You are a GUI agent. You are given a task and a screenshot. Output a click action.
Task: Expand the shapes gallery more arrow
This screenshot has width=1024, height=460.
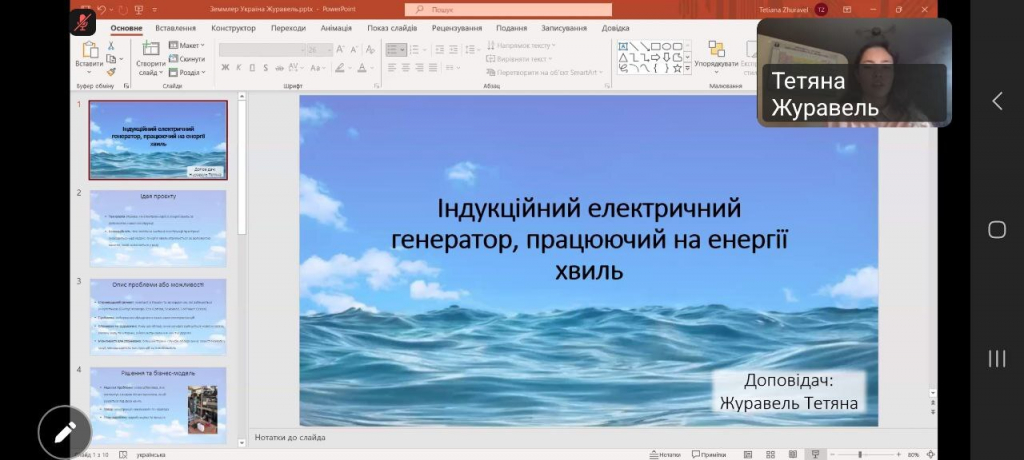688,69
